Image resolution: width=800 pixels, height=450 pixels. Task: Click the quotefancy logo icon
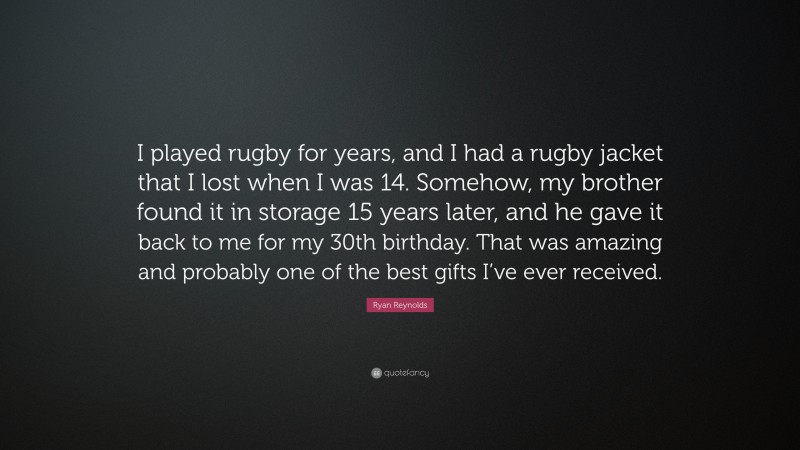pos(376,372)
